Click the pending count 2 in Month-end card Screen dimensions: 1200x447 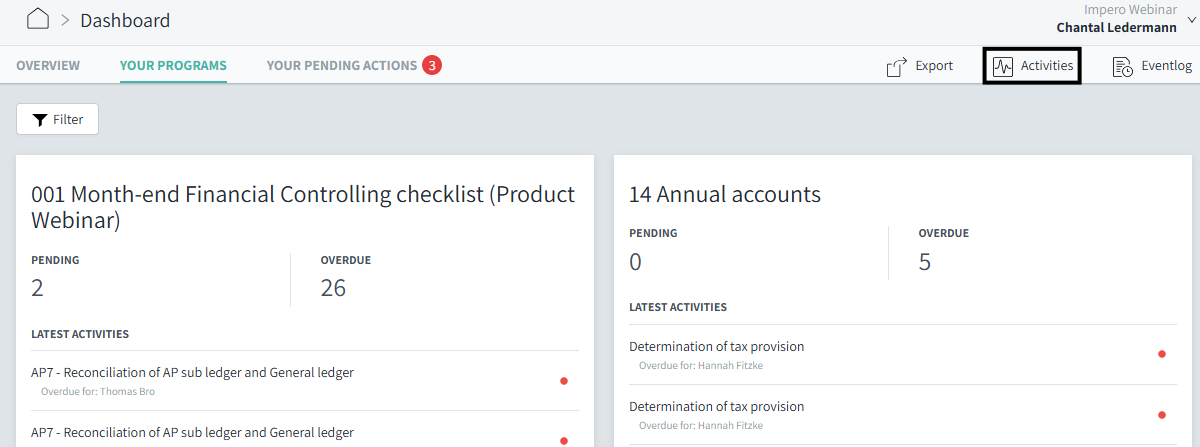(38, 288)
